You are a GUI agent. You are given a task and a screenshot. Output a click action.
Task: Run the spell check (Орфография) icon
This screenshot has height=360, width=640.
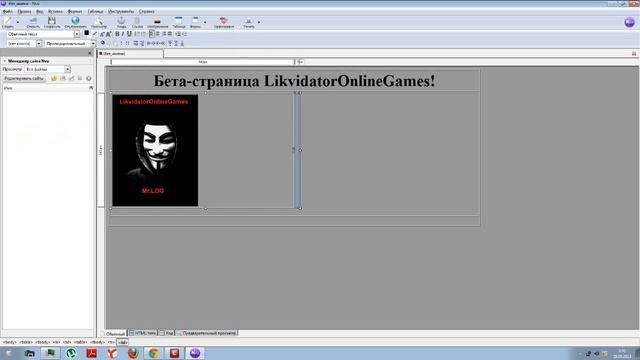coord(224,22)
